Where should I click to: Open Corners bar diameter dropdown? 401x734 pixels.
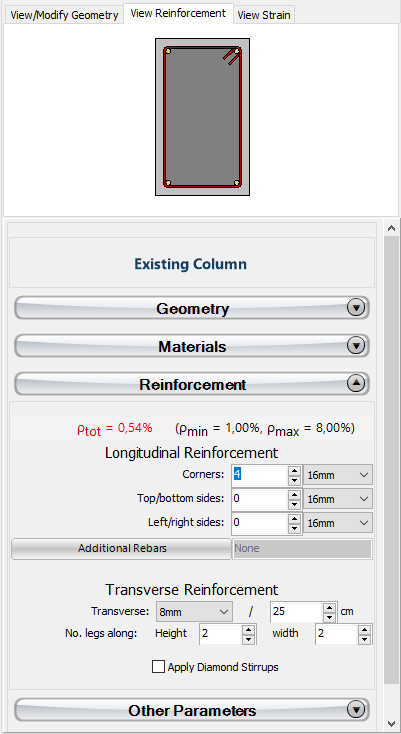338,475
